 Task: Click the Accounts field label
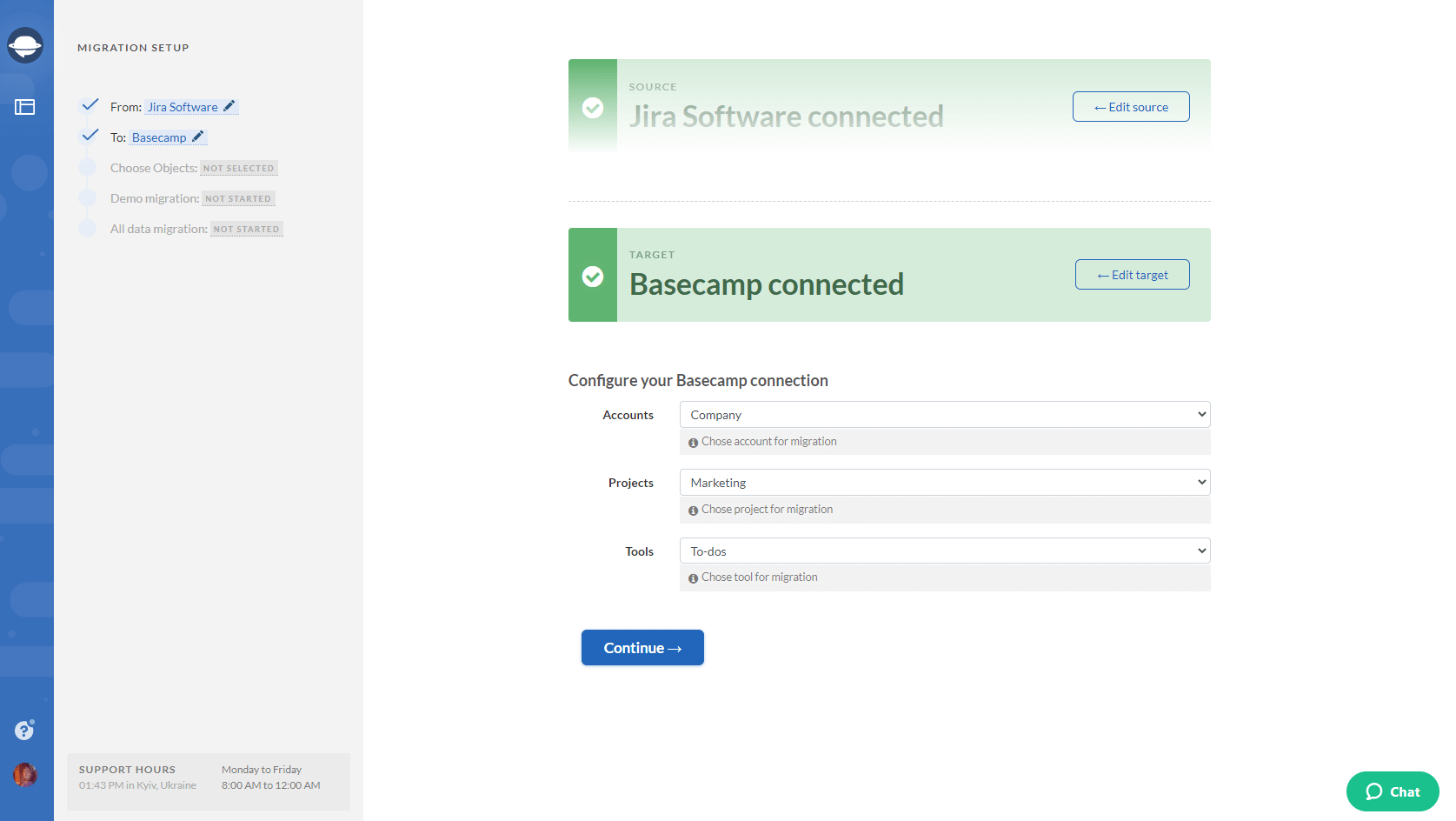[628, 415]
